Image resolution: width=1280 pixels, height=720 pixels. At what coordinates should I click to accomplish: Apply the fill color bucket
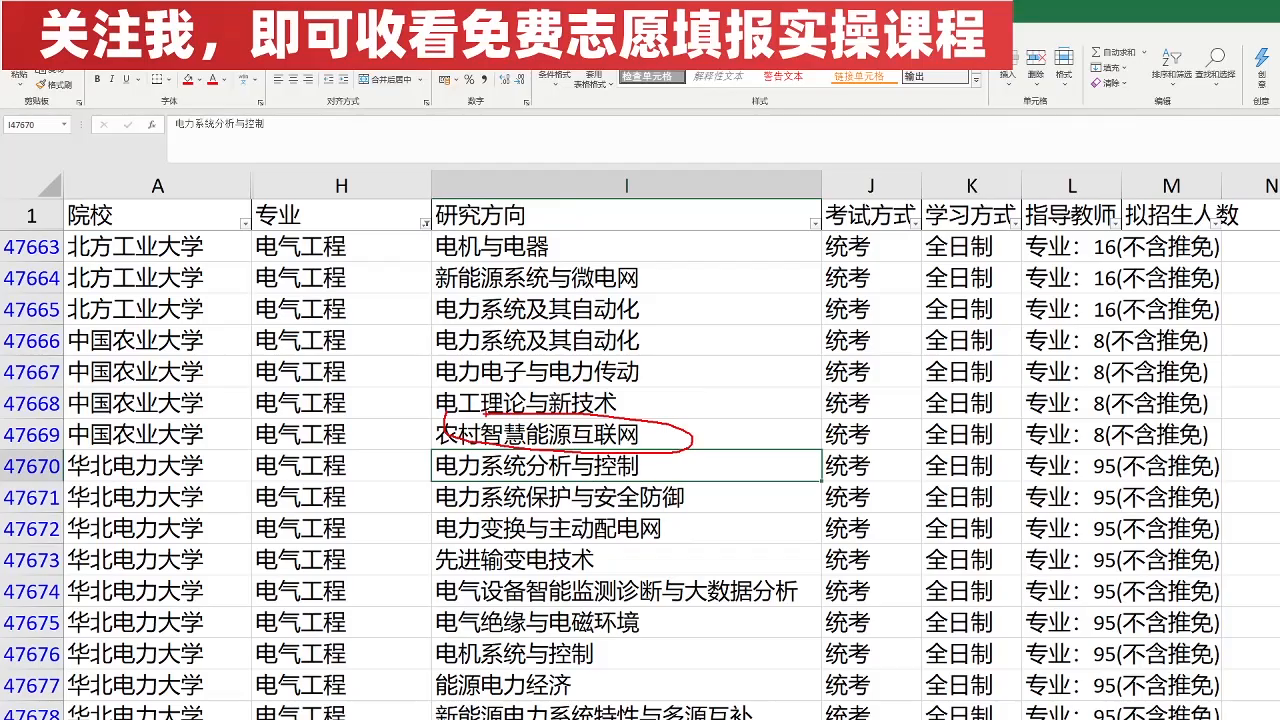click(188, 79)
